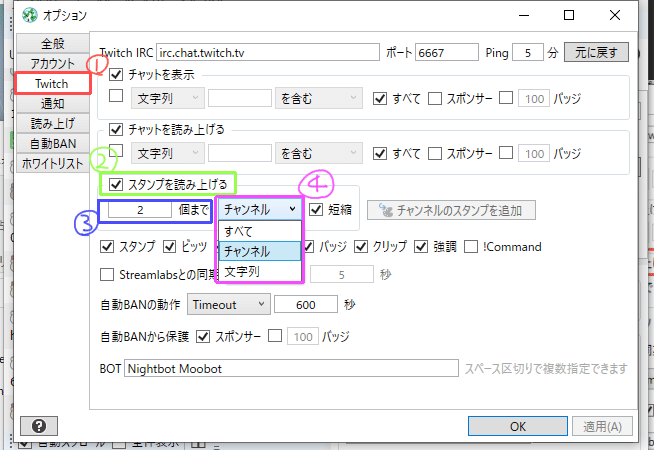Toggle the ビッツ checkbox
Screen dimensions: 654x450
169,246
